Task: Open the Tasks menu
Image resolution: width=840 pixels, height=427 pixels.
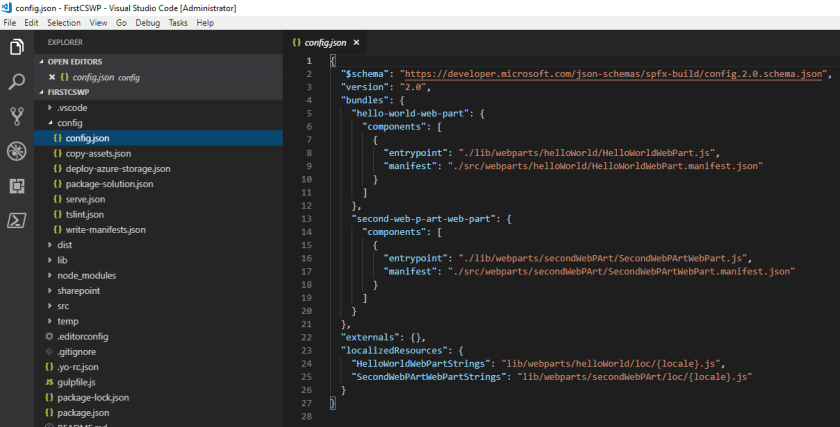Action: pos(178,22)
